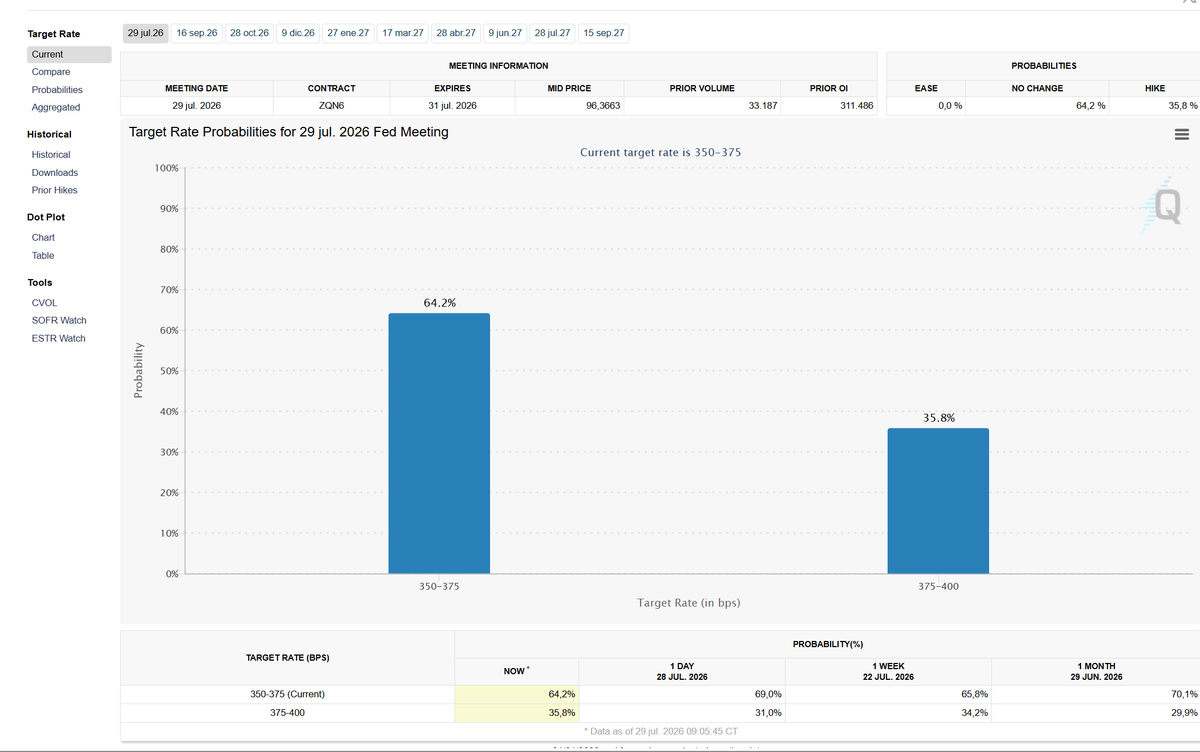Click the NOW value 35,8% cell

[x=516, y=712]
